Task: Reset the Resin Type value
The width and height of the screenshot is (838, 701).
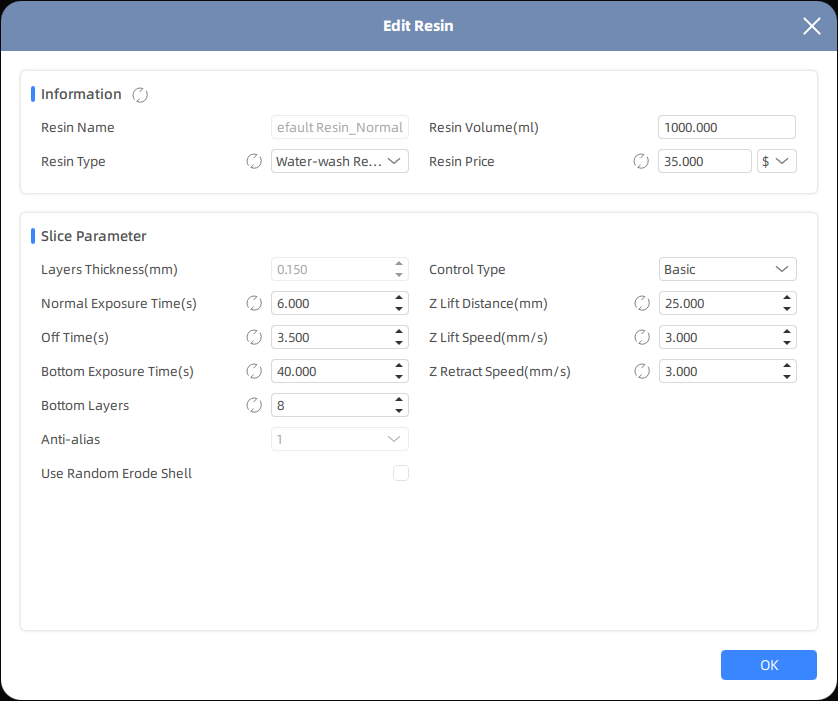Action: [x=254, y=161]
